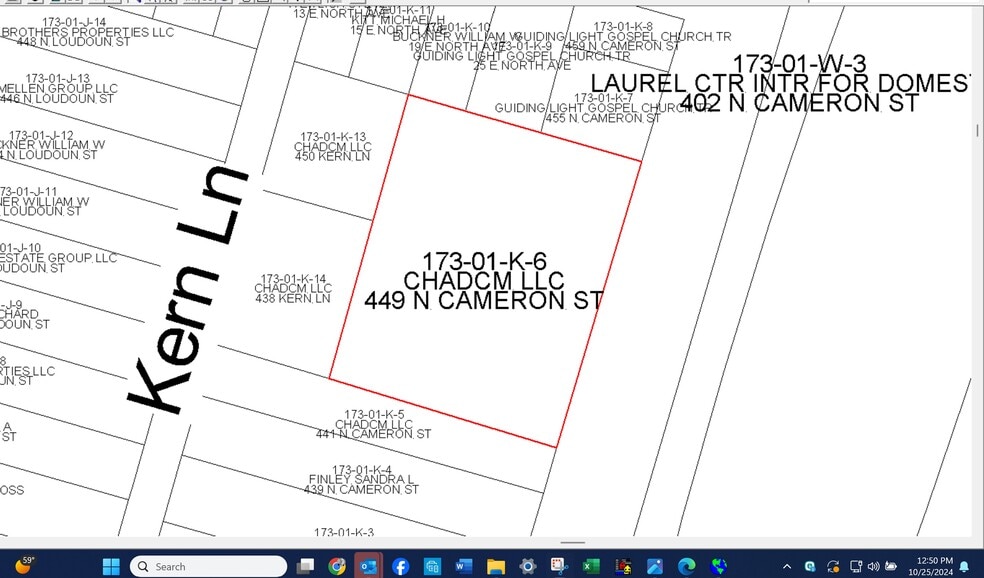
Task: Open Task View from the taskbar
Action: [x=305, y=566]
